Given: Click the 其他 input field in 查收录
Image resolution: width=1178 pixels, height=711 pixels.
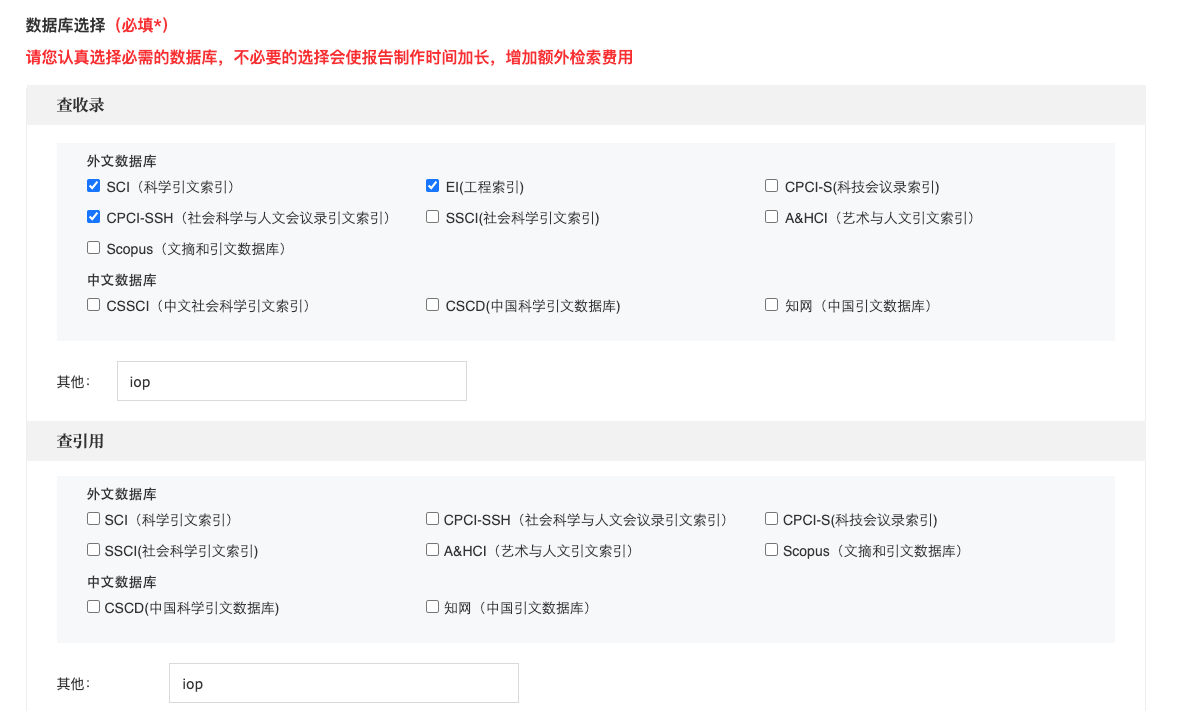Looking at the screenshot, I should click(291, 381).
